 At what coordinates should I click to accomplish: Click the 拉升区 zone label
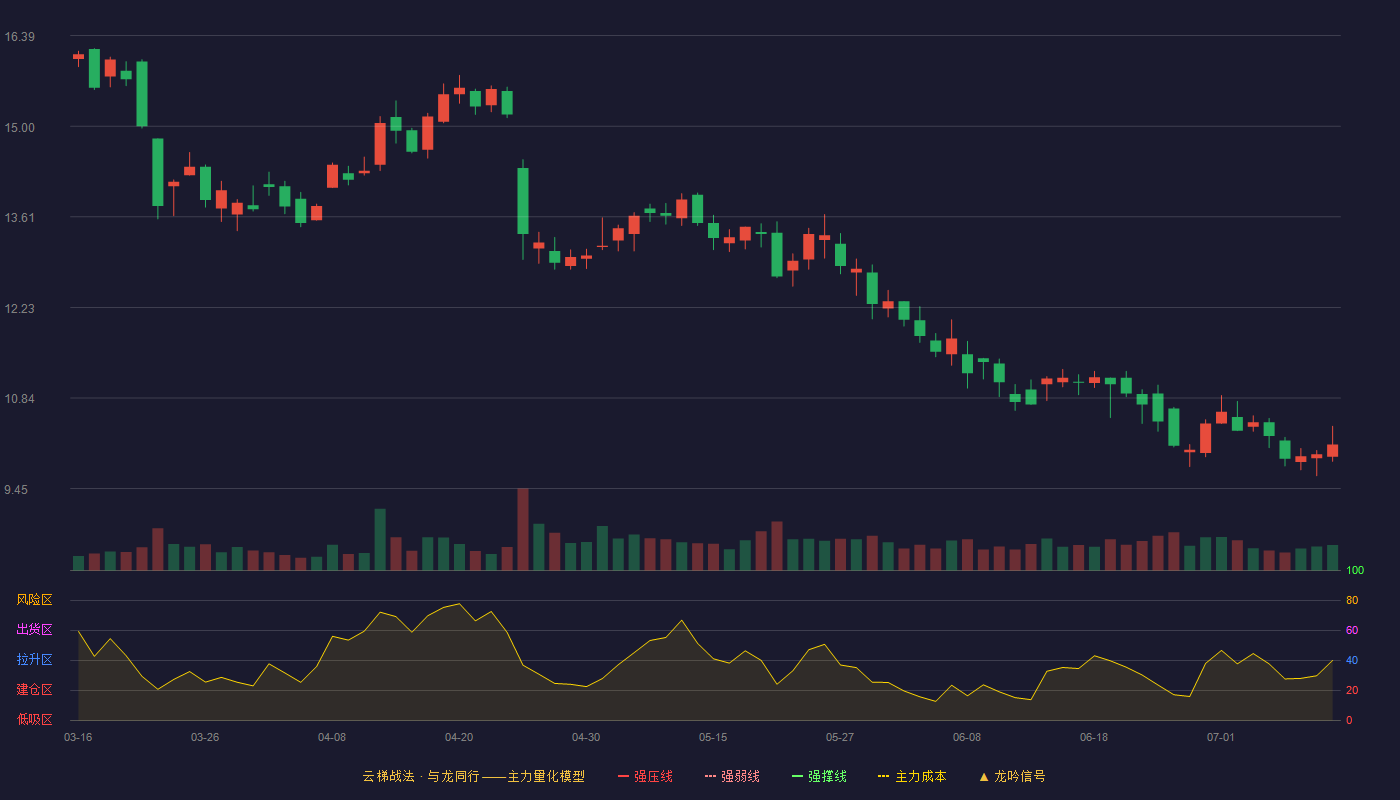(x=34, y=660)
